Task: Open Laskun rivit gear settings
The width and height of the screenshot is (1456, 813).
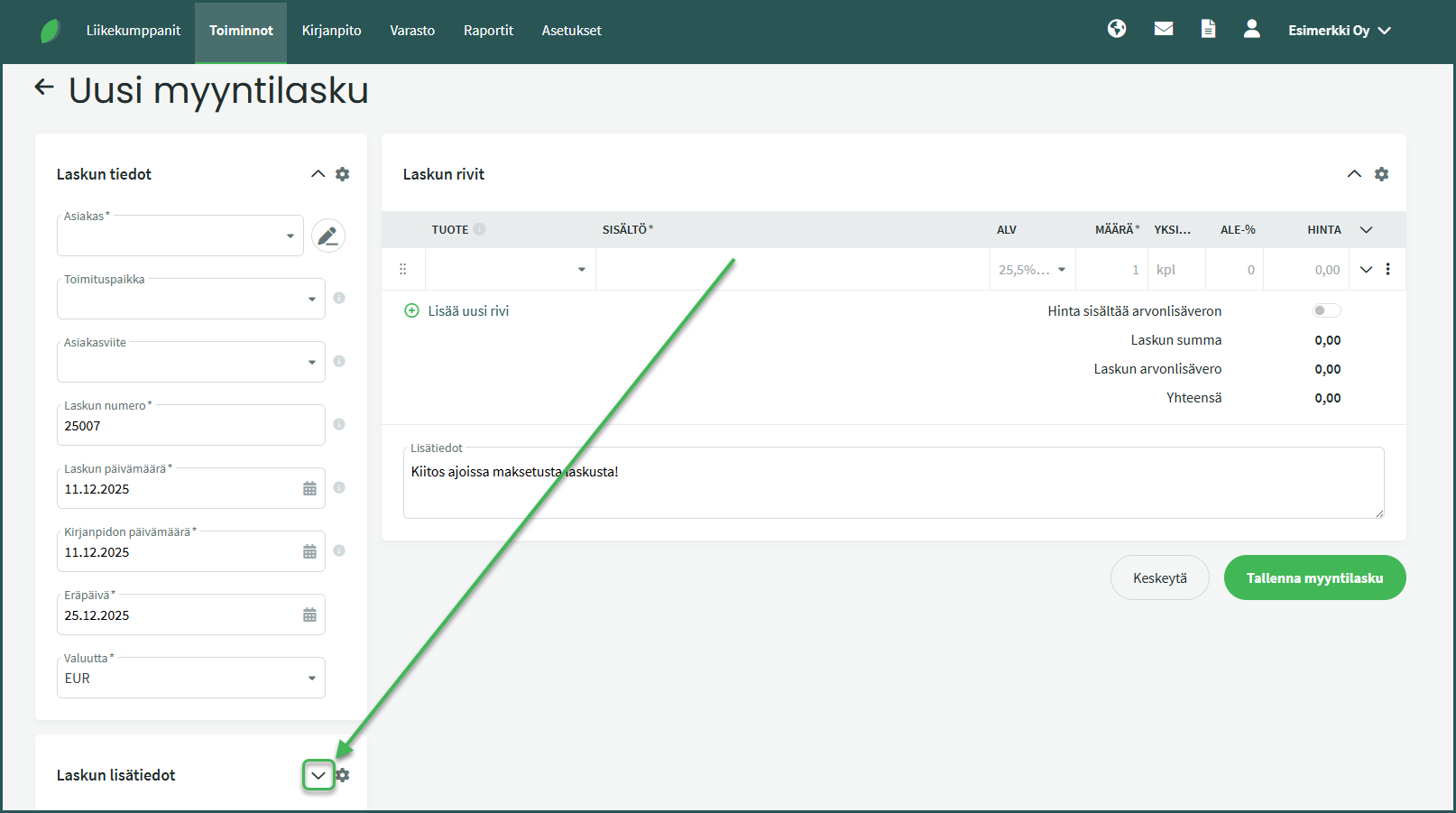Action: [1381, 174]
